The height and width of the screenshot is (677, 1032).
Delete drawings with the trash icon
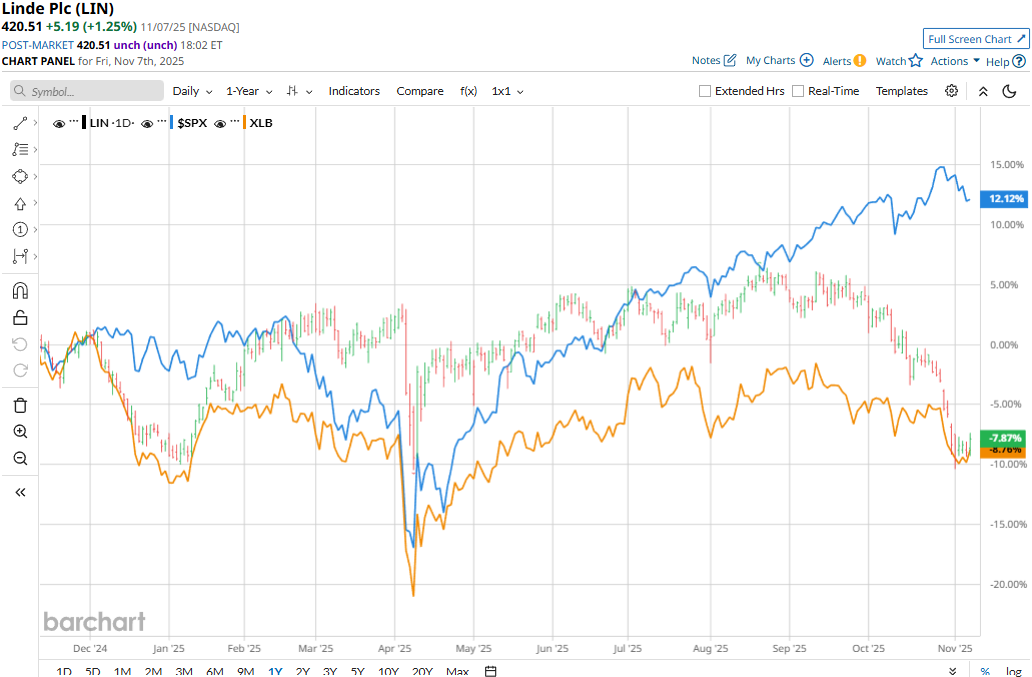20,405
